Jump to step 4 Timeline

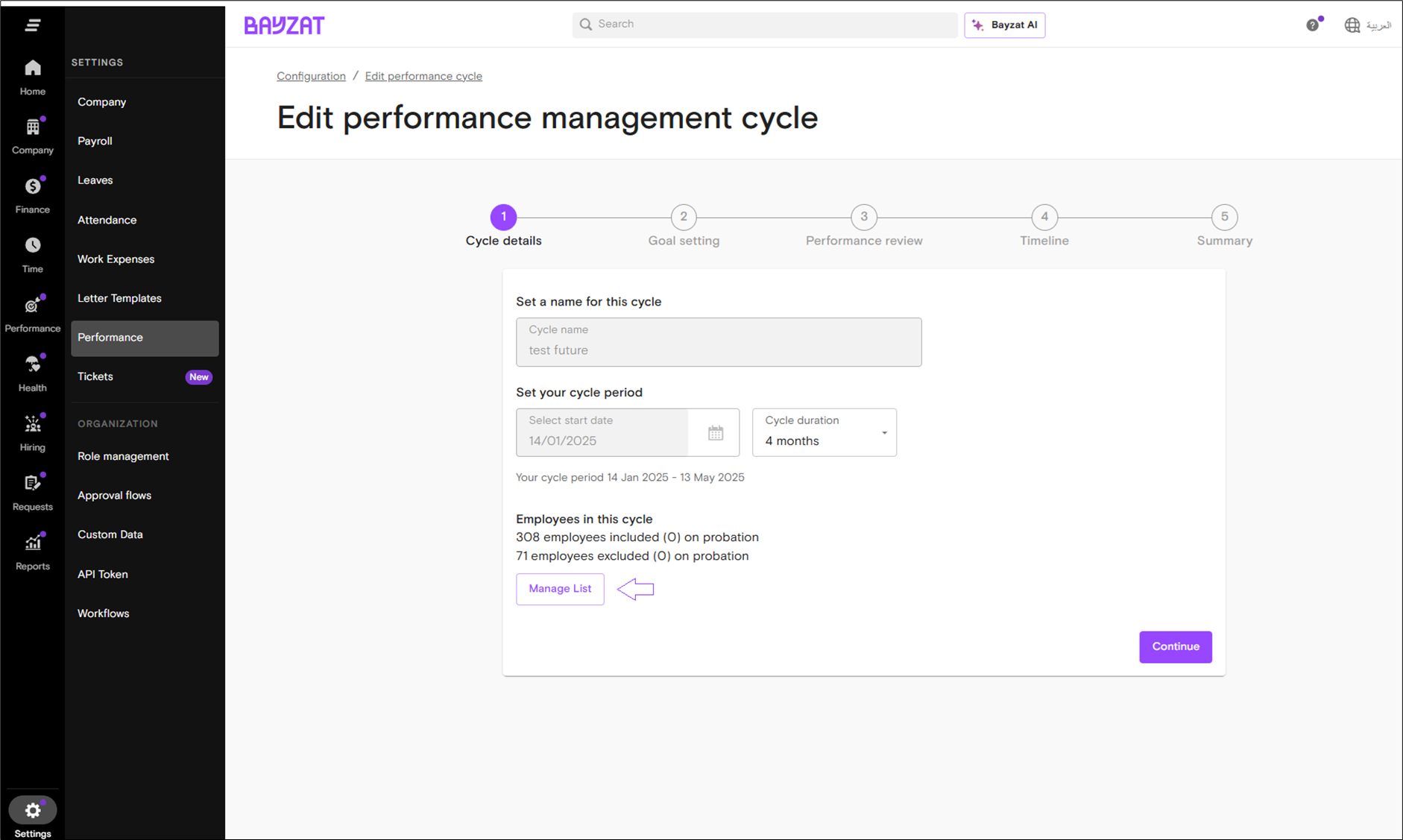[x=1044, y=218]
